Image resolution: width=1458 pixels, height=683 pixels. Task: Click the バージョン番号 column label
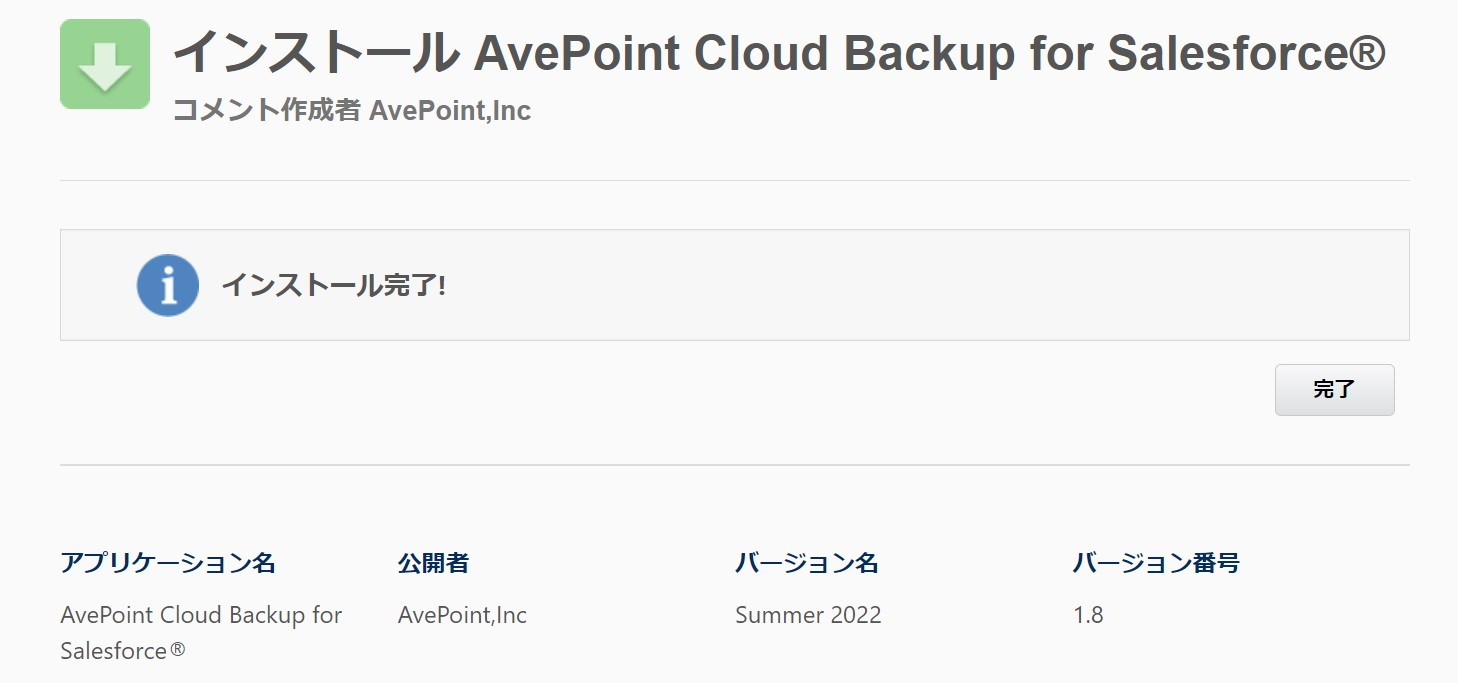click(x=1156, y=563)
